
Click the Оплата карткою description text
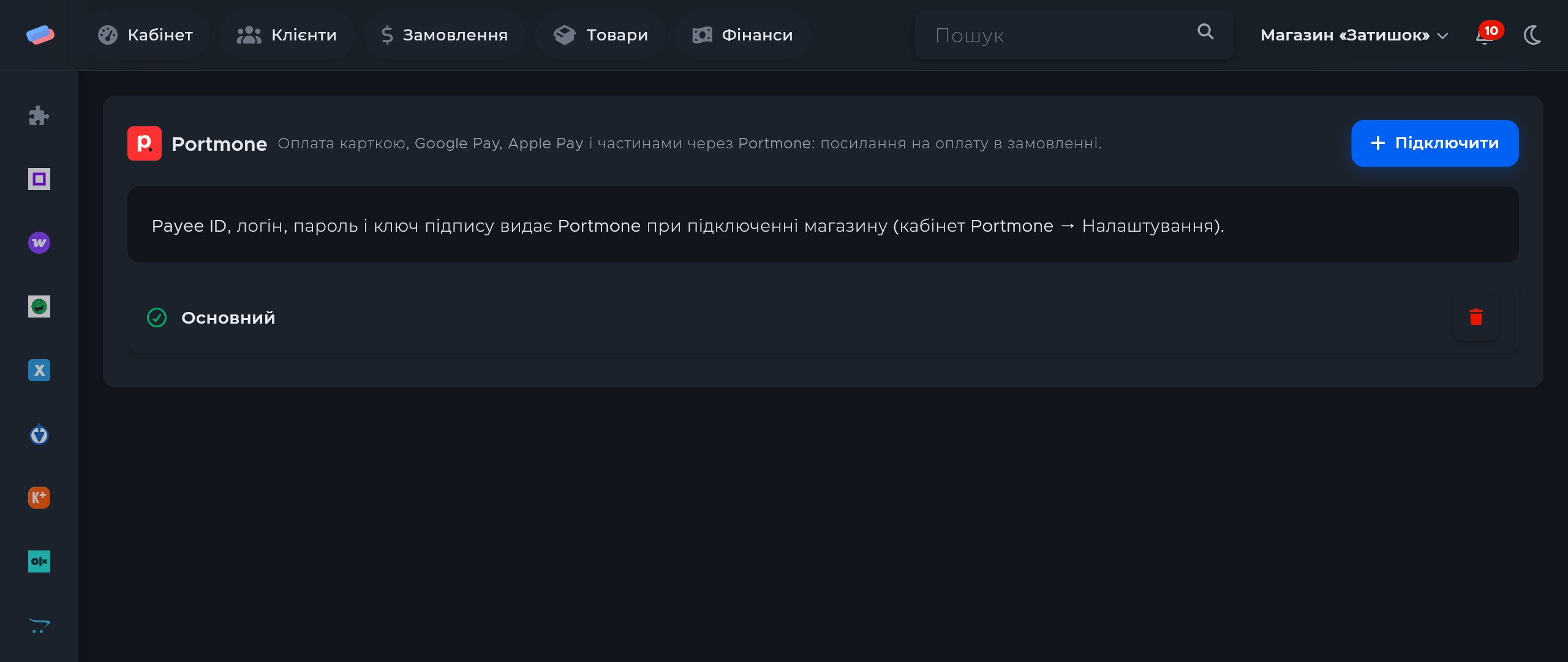(x=690, y=143)
